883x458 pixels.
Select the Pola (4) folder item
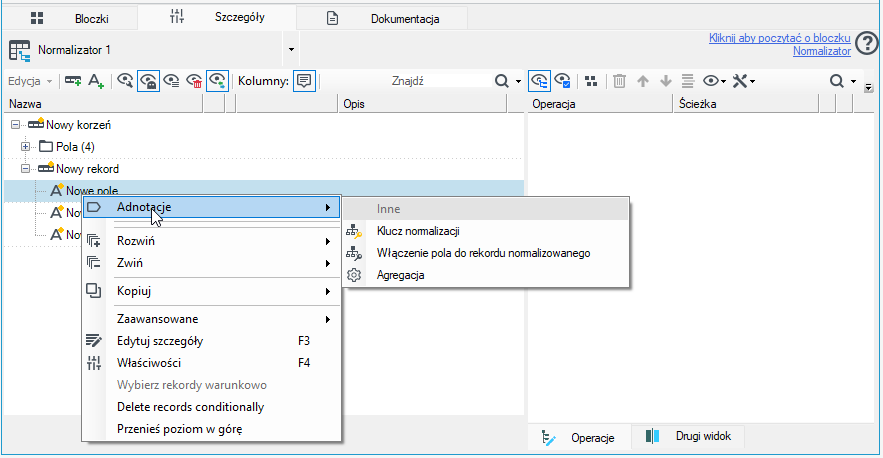[x=75, y=147]
